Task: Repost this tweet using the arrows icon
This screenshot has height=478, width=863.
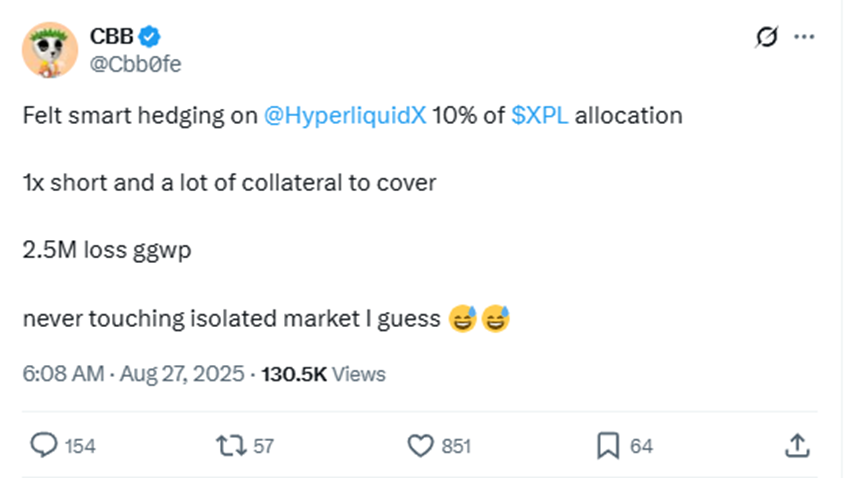Action: 231,445
